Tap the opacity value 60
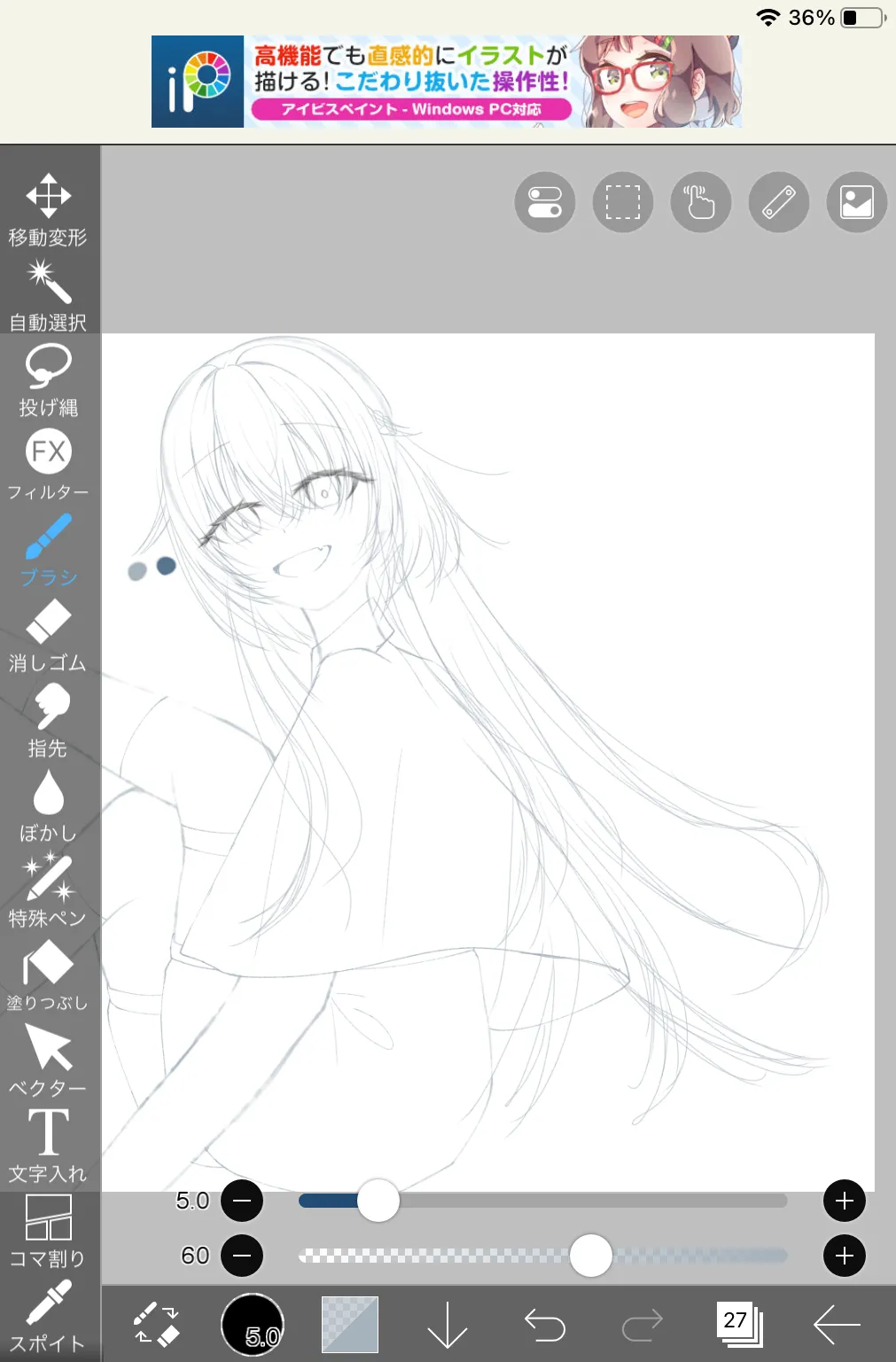 click(195, 1256)
